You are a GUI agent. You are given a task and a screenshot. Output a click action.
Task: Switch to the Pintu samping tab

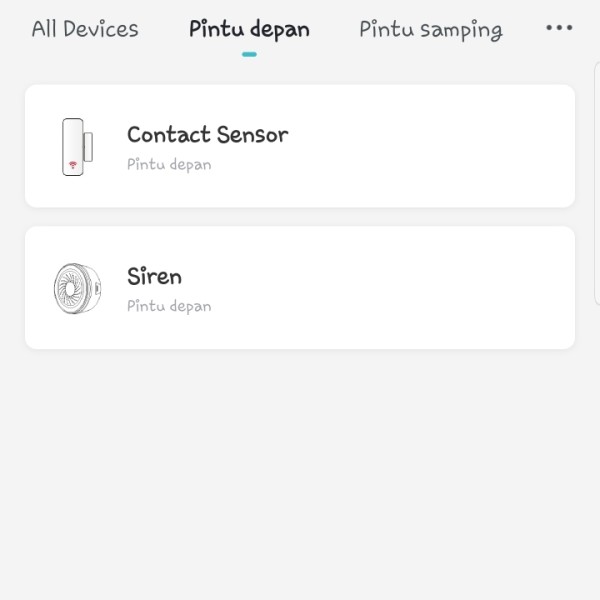click(x=431, y=30)
